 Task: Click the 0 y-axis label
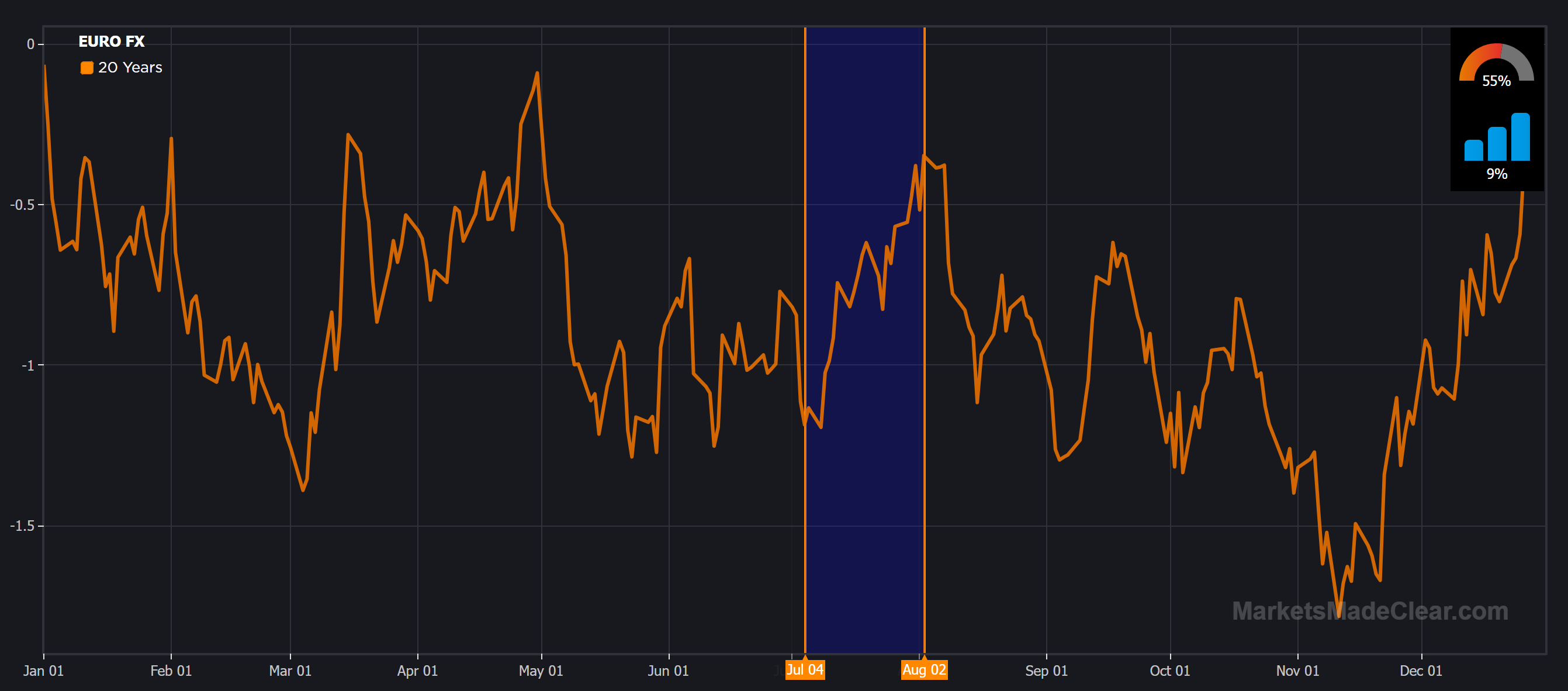point(30,44)
